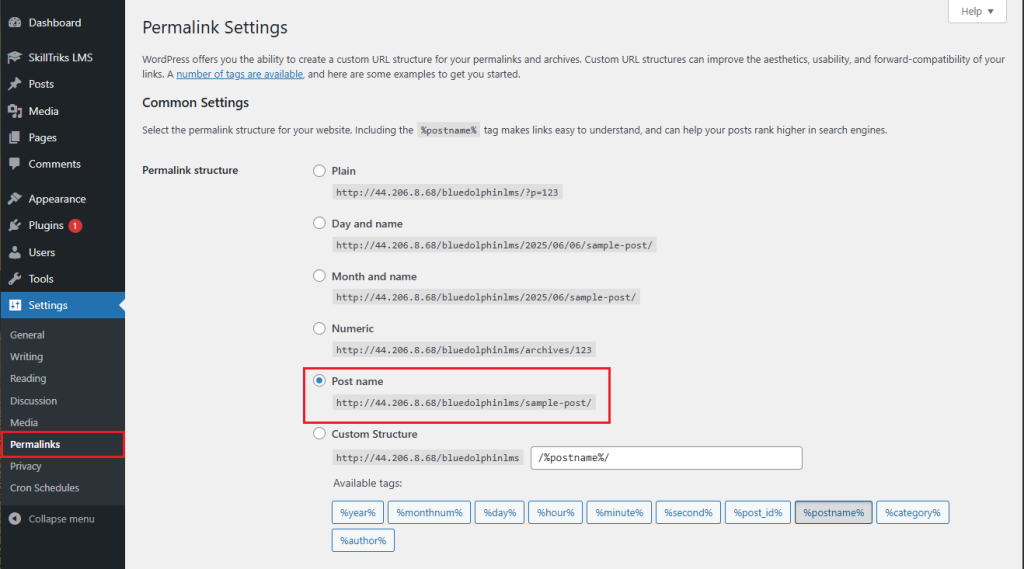
Task: Open Comments speech bubble icon
Action: 14,164
